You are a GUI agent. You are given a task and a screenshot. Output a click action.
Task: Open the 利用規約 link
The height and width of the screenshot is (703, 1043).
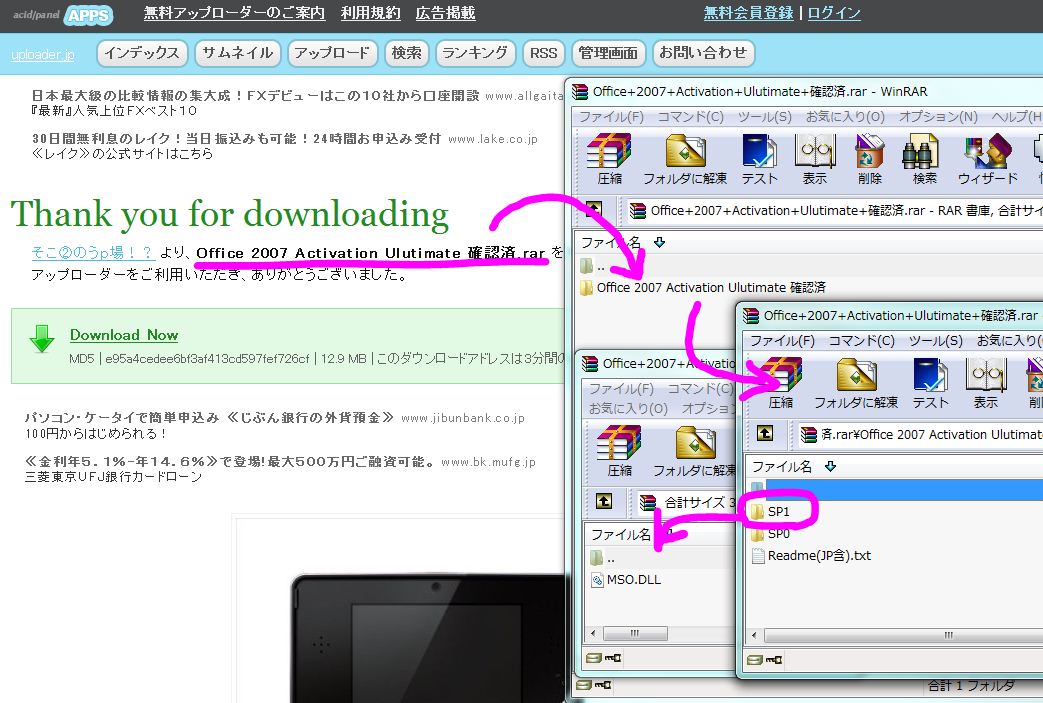click(x=371, y=13)
